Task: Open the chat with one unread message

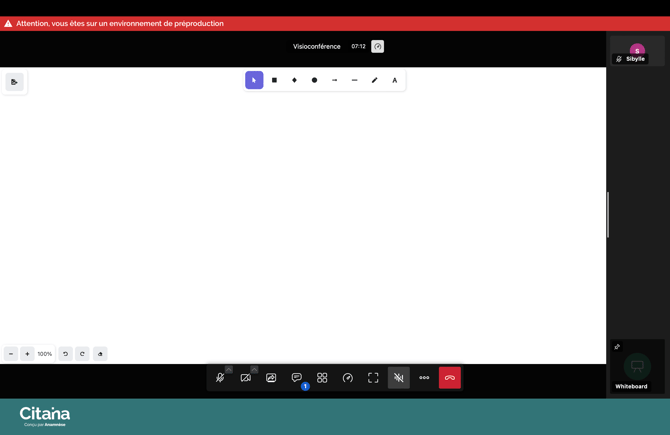Action: coord(297,378)
